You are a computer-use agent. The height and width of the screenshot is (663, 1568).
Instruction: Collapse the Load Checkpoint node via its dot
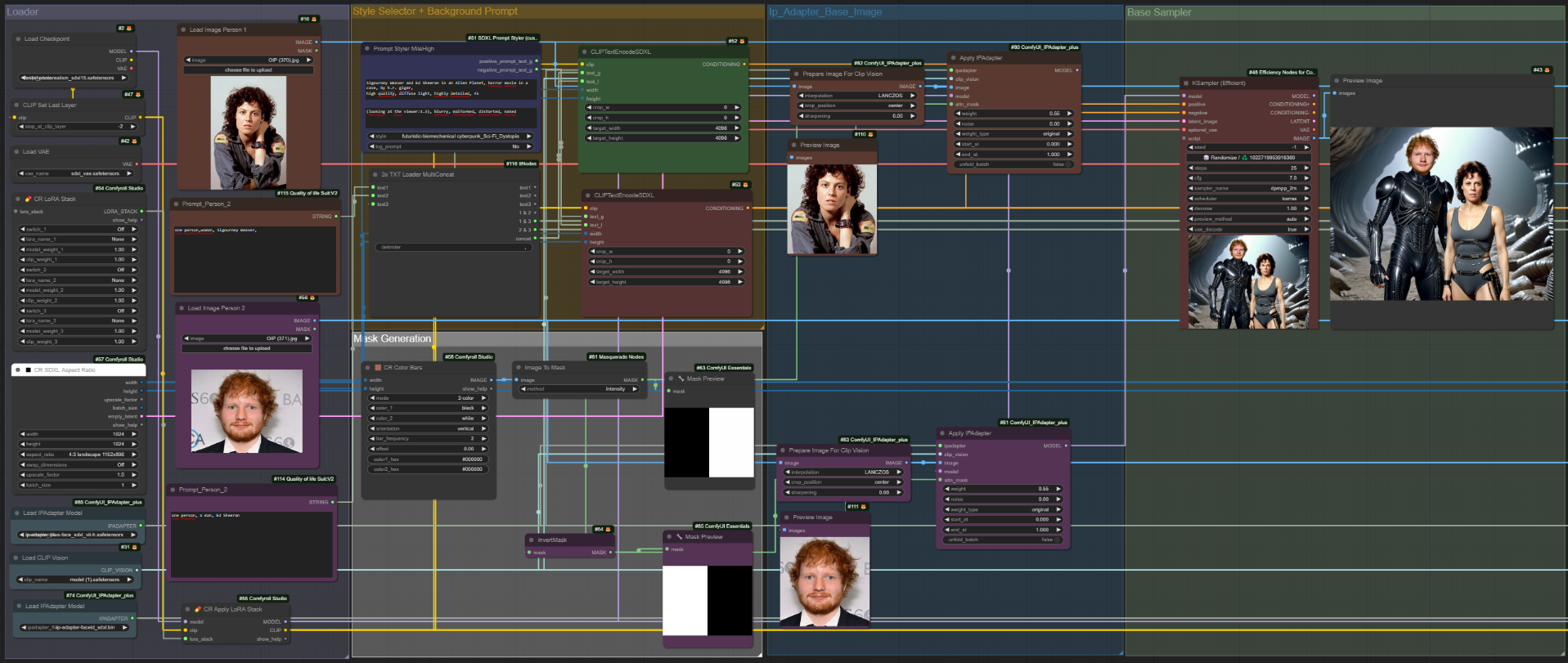click(18, 38)
